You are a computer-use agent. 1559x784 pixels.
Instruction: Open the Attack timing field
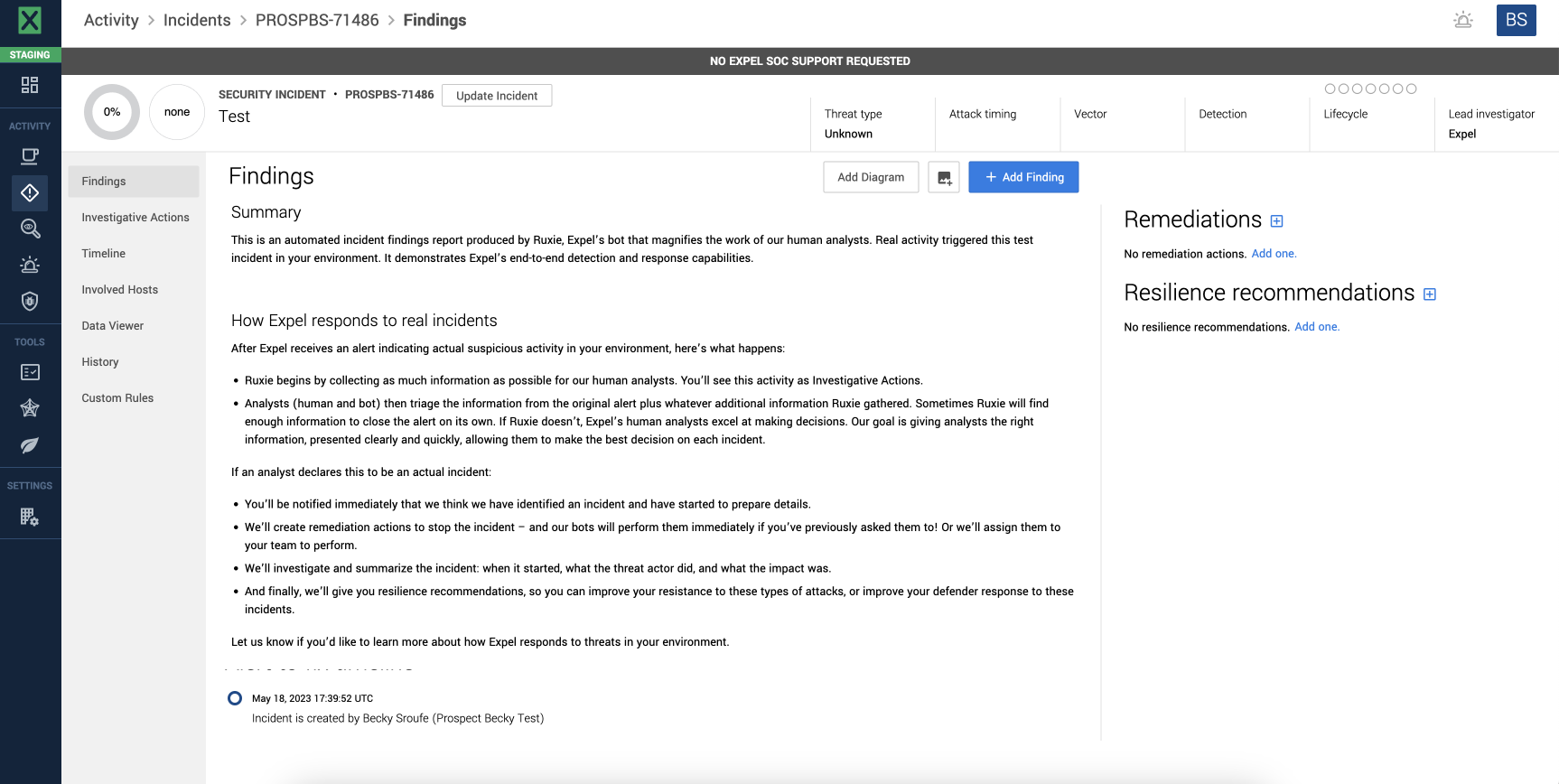(x=998, y=124)
